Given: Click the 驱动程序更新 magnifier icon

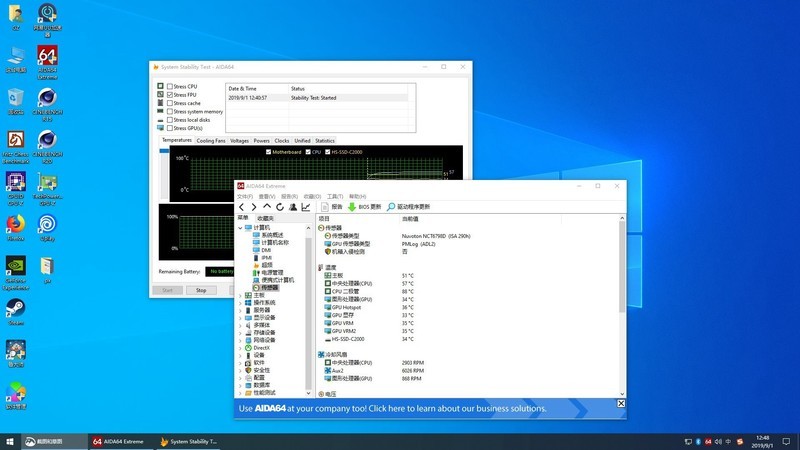Looking at the screenshot, I should 391,207.
